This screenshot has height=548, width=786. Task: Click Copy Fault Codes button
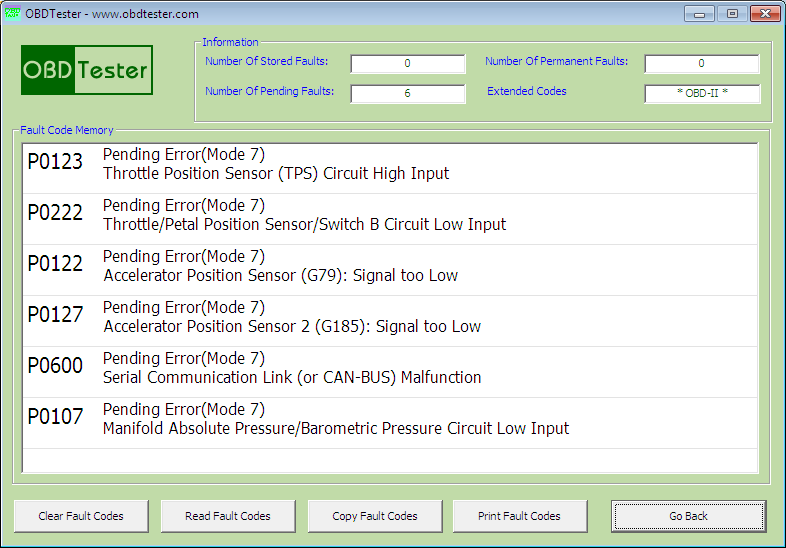click(375, 516)
